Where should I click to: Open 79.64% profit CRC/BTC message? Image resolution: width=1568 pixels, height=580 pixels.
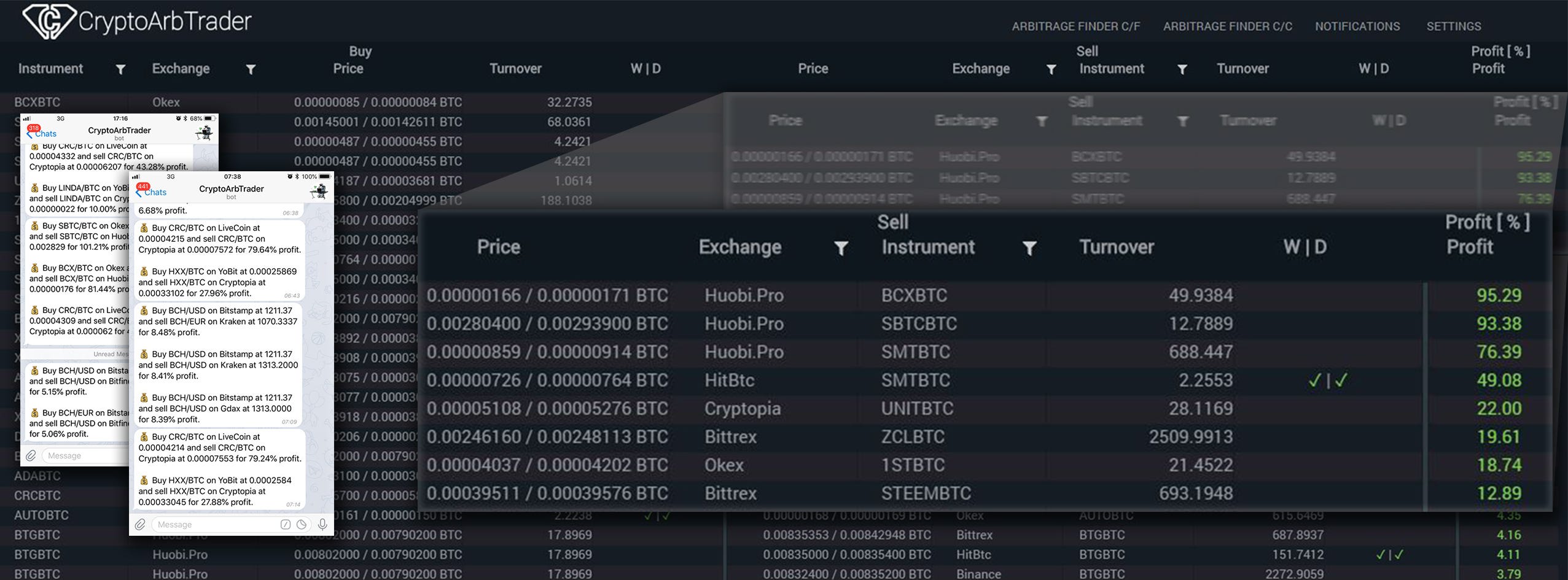(x=219, y=239)
